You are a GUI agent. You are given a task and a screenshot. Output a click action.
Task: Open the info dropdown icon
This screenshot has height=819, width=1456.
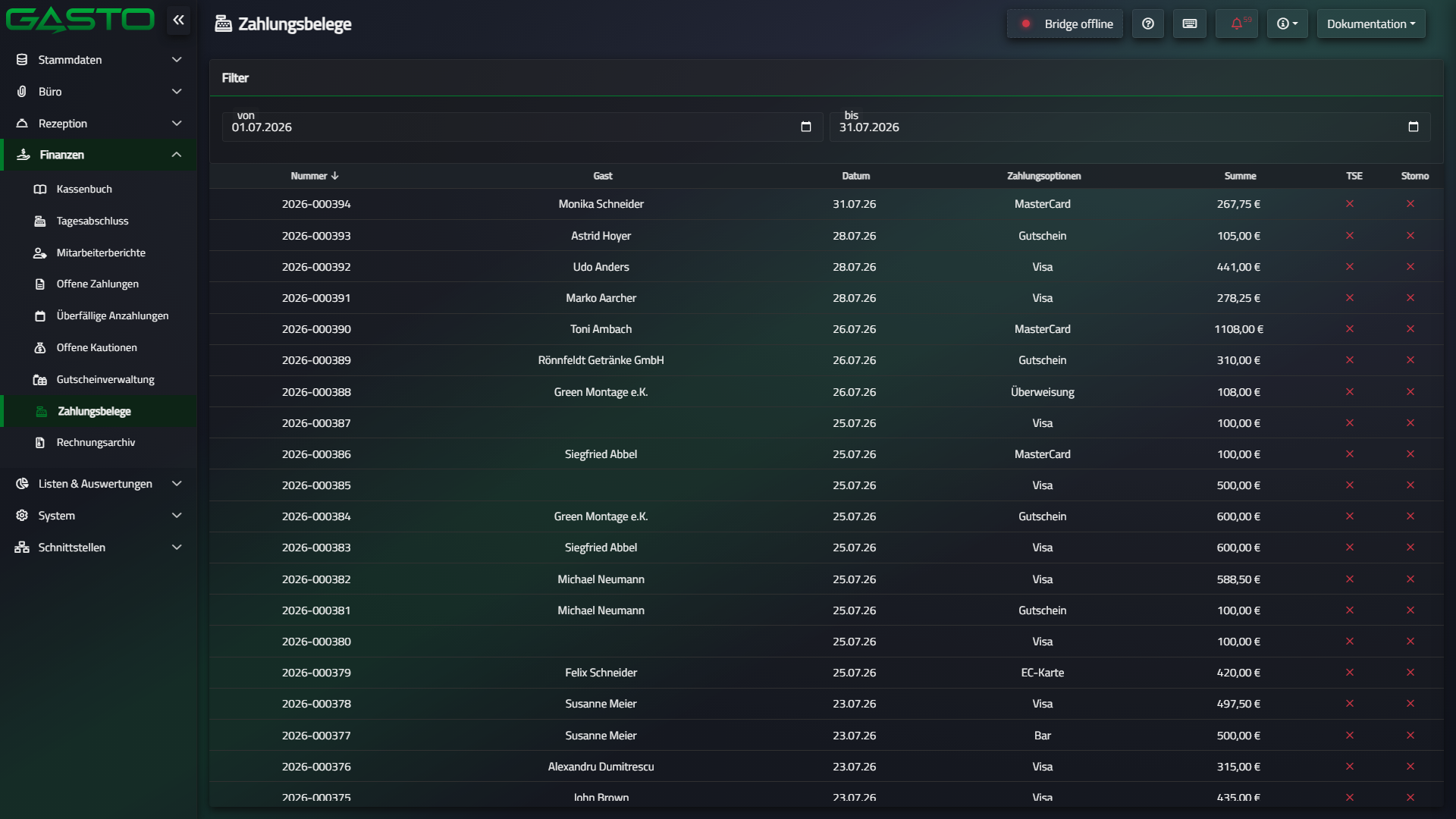tap(1287, 24)
